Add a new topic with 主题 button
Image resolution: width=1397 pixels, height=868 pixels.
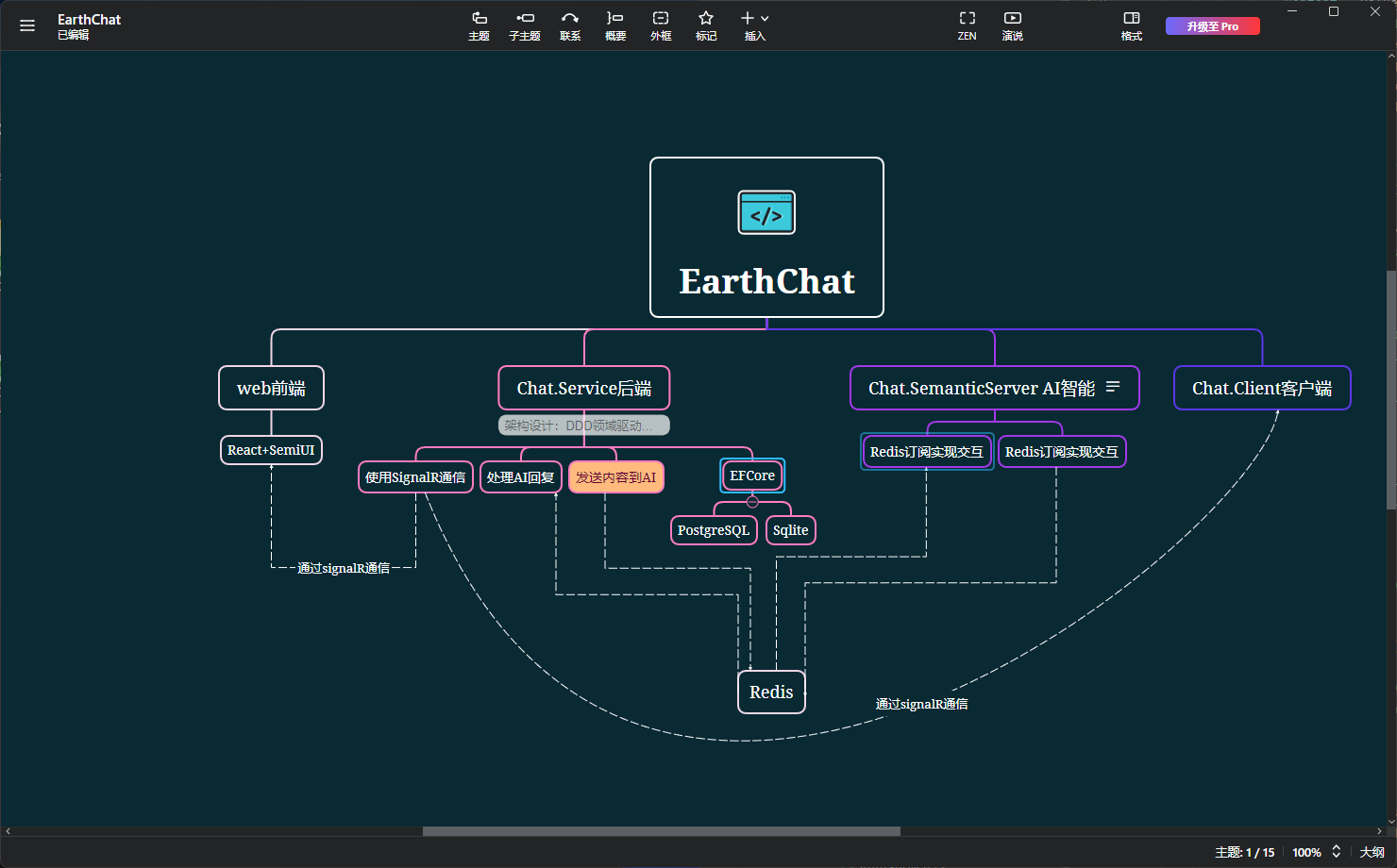(x=479, y=25)
